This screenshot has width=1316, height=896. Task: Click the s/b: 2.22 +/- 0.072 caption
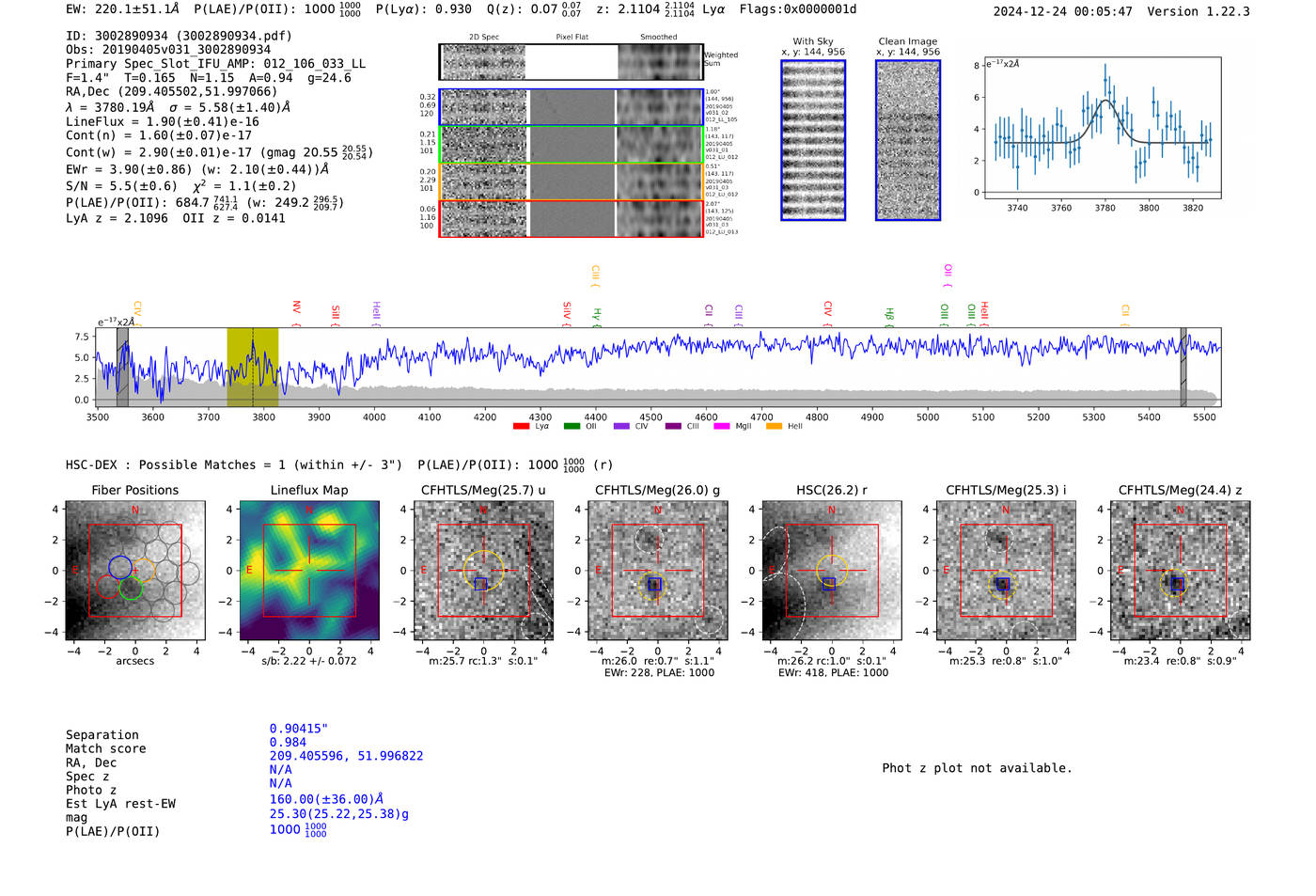point(309,661)
